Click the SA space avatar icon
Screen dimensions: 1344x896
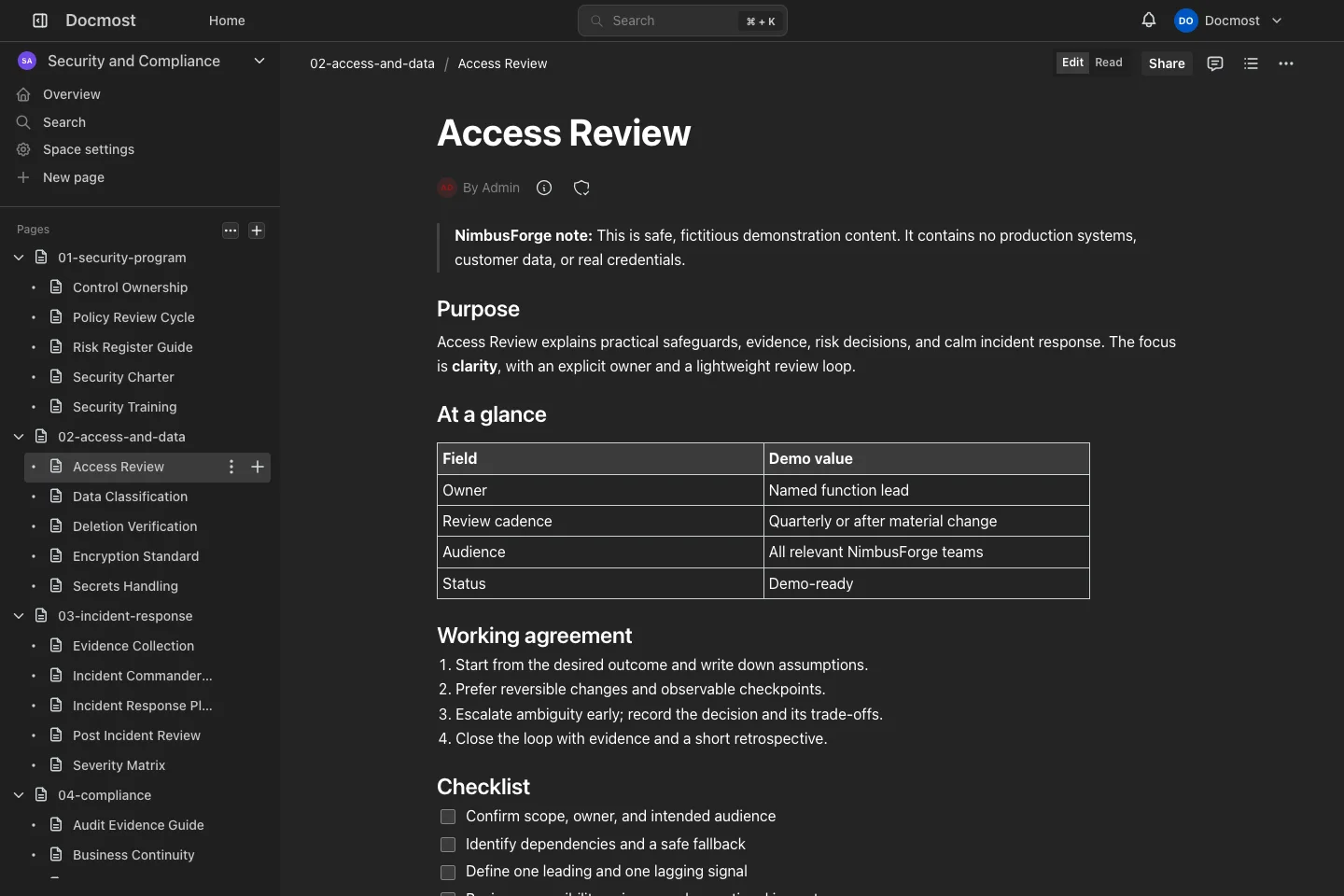coord(27,61)
